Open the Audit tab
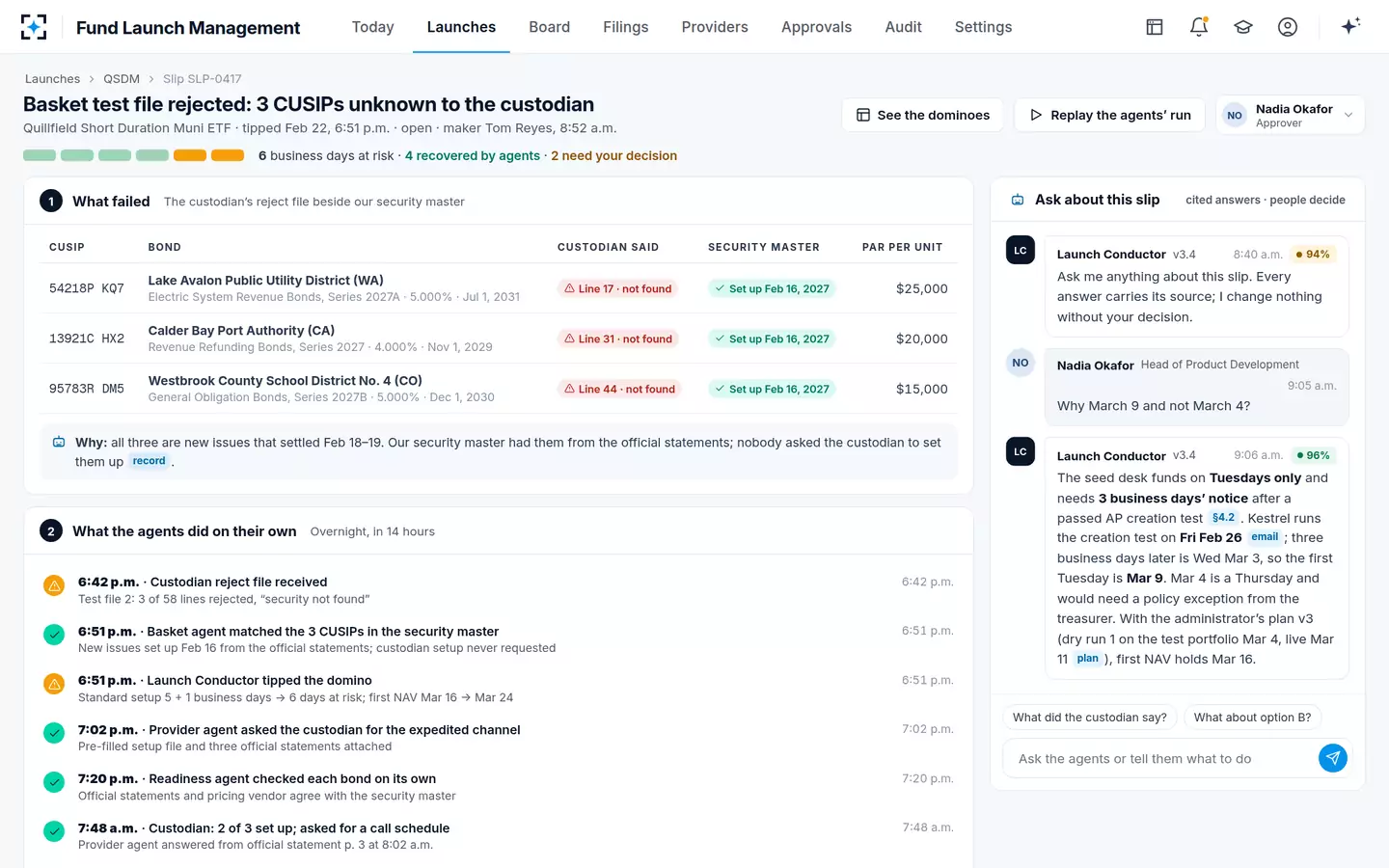Screen dimensions: 1389x868 [903, 27]
